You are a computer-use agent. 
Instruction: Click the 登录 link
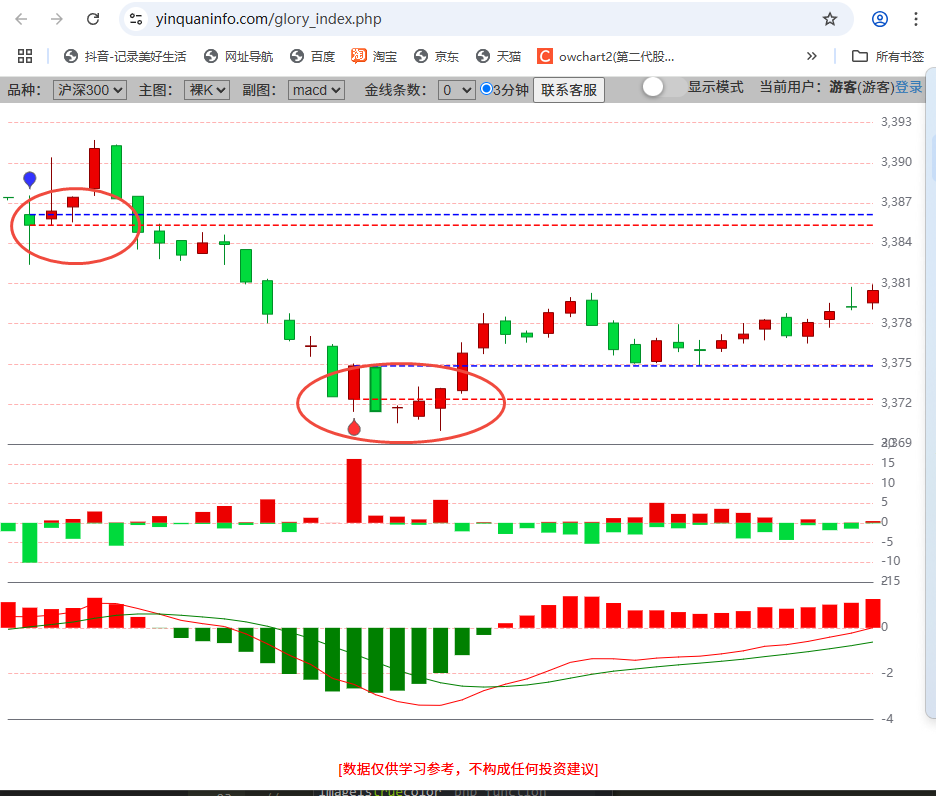point(909,87)
